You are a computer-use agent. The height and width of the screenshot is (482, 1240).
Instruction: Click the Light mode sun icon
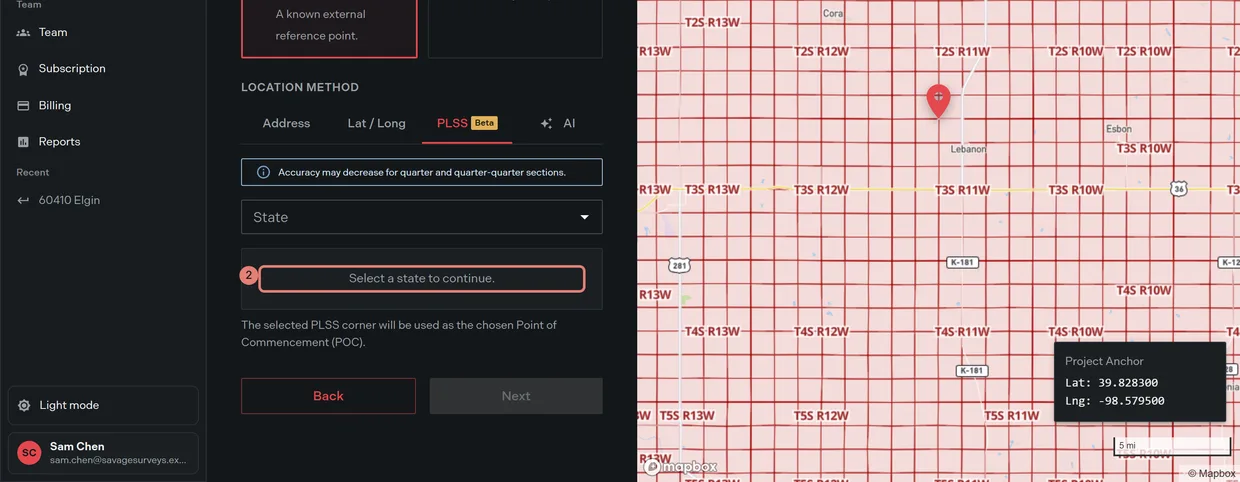pyautogui.click(x=24, y=405)
